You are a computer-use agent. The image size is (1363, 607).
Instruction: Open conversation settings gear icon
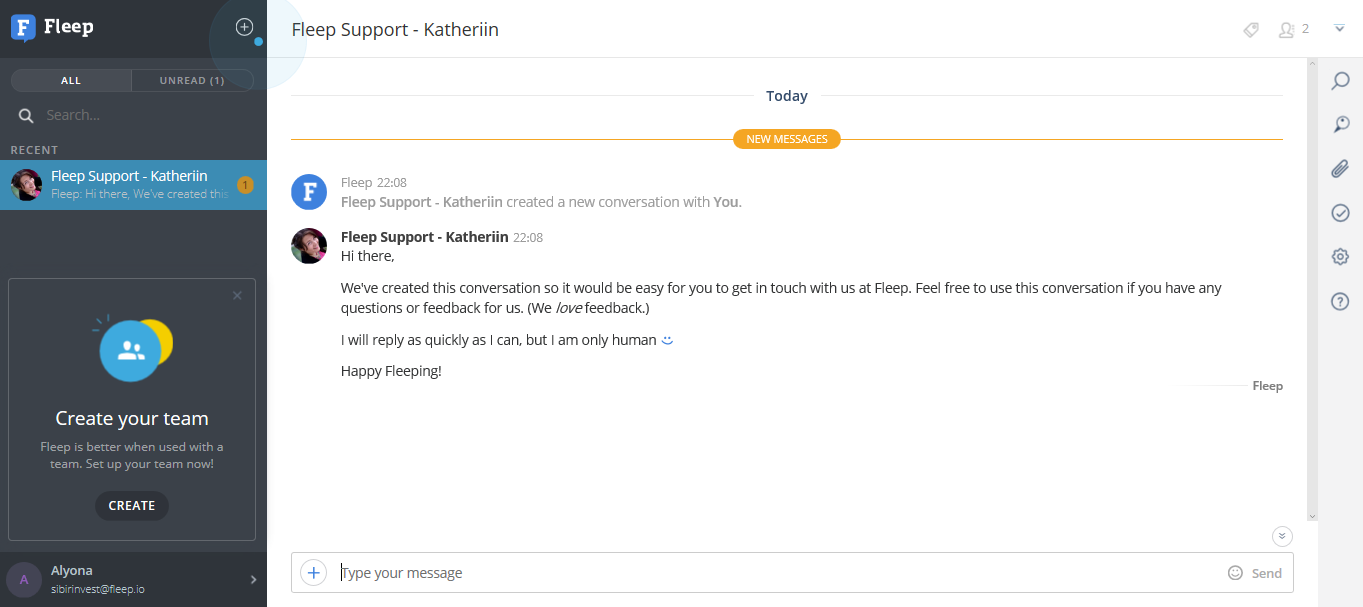point(1340,257)
